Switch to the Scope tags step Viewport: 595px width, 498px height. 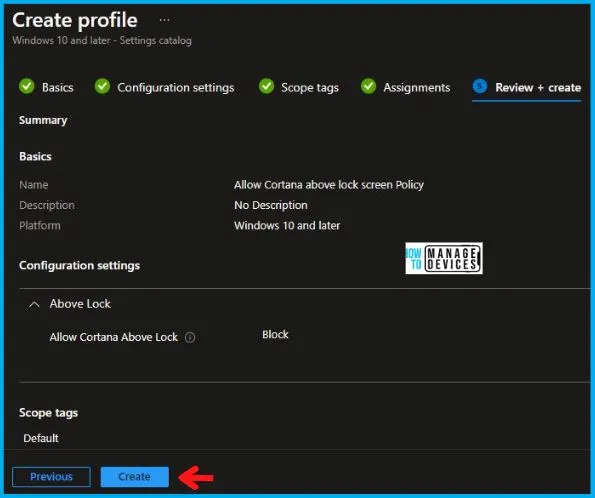point(310,88)
